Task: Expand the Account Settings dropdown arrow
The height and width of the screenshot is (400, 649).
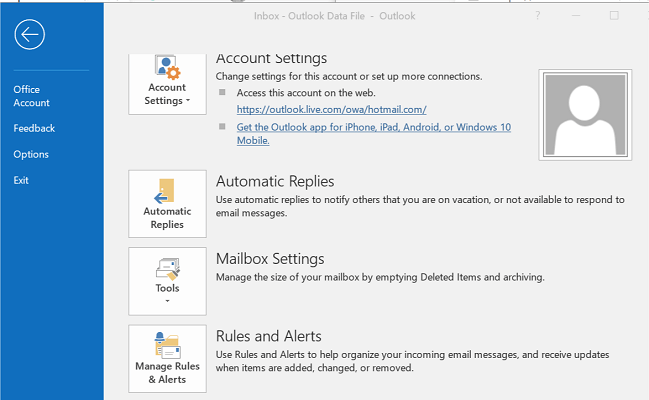Action: 188,101
